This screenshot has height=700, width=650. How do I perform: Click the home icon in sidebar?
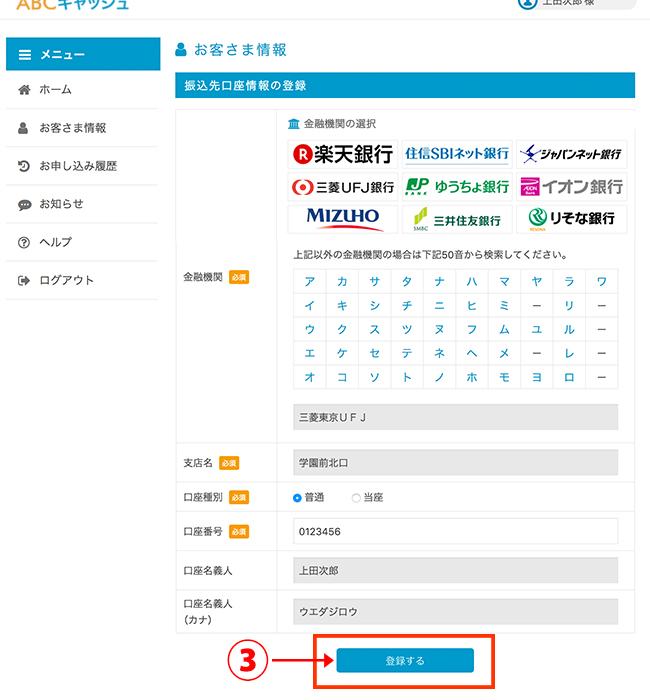pos(24,90)
